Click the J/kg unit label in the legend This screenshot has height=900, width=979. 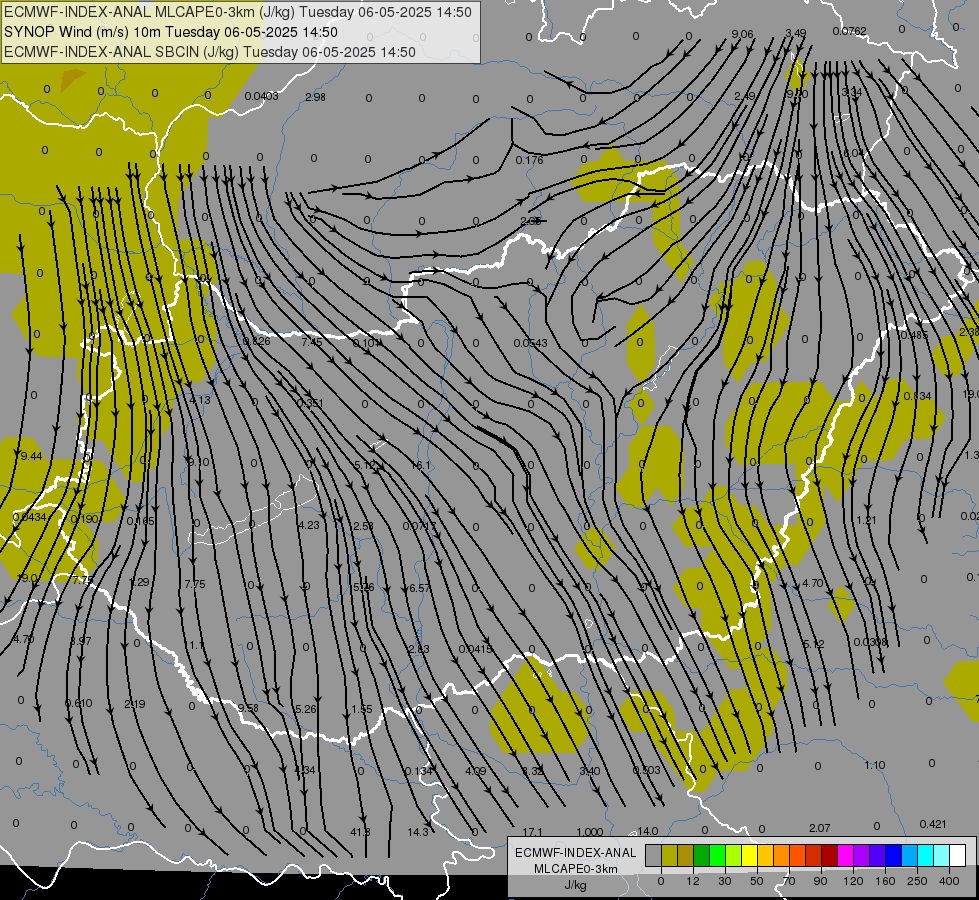[x=575, y=885]
